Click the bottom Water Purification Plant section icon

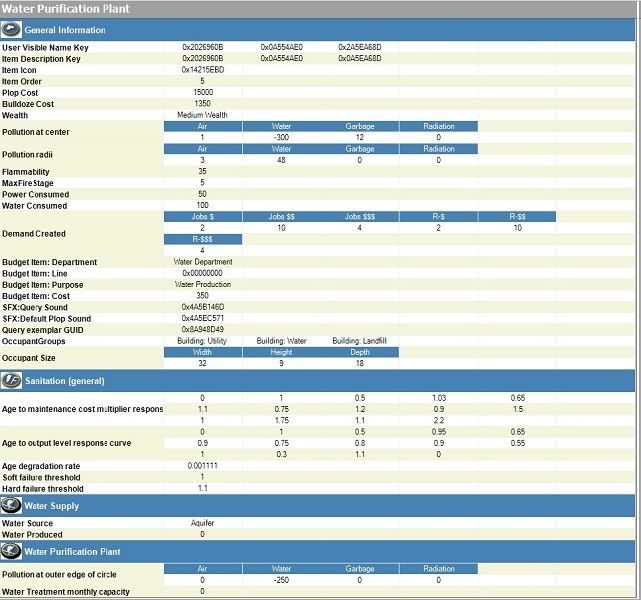coord(11,551)
